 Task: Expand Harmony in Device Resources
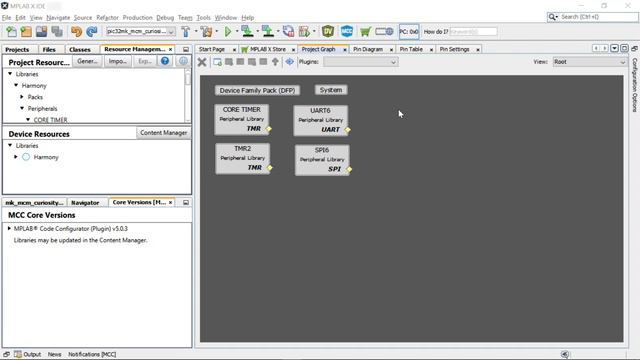16,157
